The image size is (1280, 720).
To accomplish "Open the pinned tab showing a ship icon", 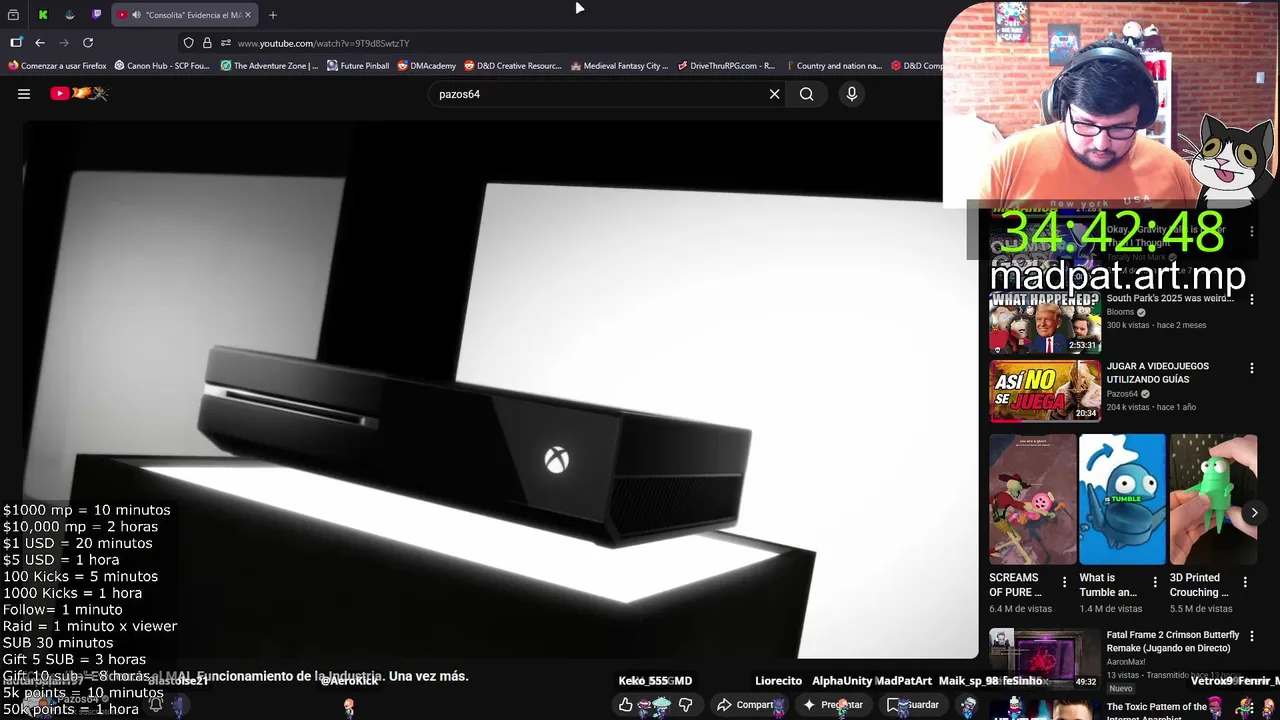I will [70, 15].
